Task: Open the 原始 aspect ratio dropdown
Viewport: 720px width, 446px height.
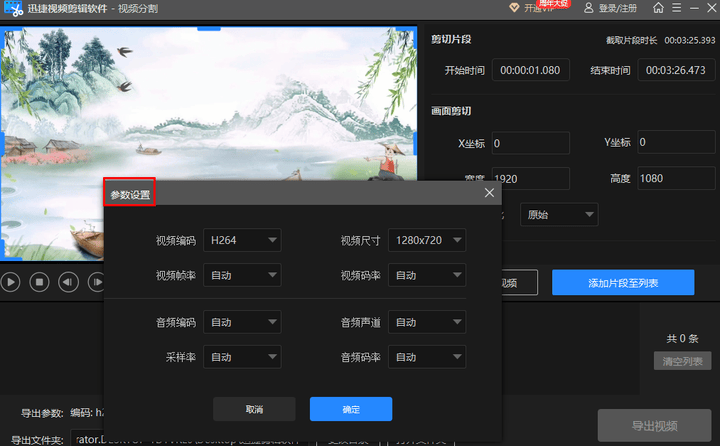Action: pos(559,215)
